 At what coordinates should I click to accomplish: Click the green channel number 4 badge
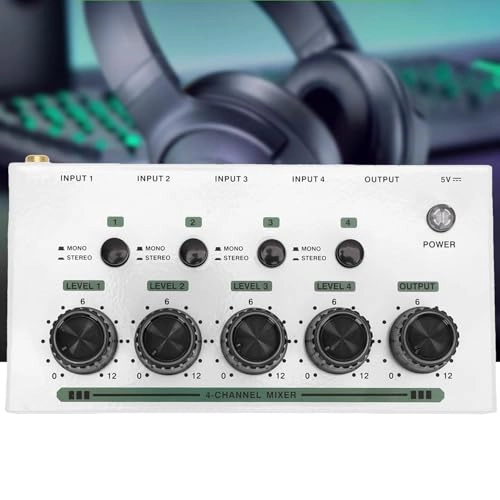pyautogui.click(x=348, y=223)
